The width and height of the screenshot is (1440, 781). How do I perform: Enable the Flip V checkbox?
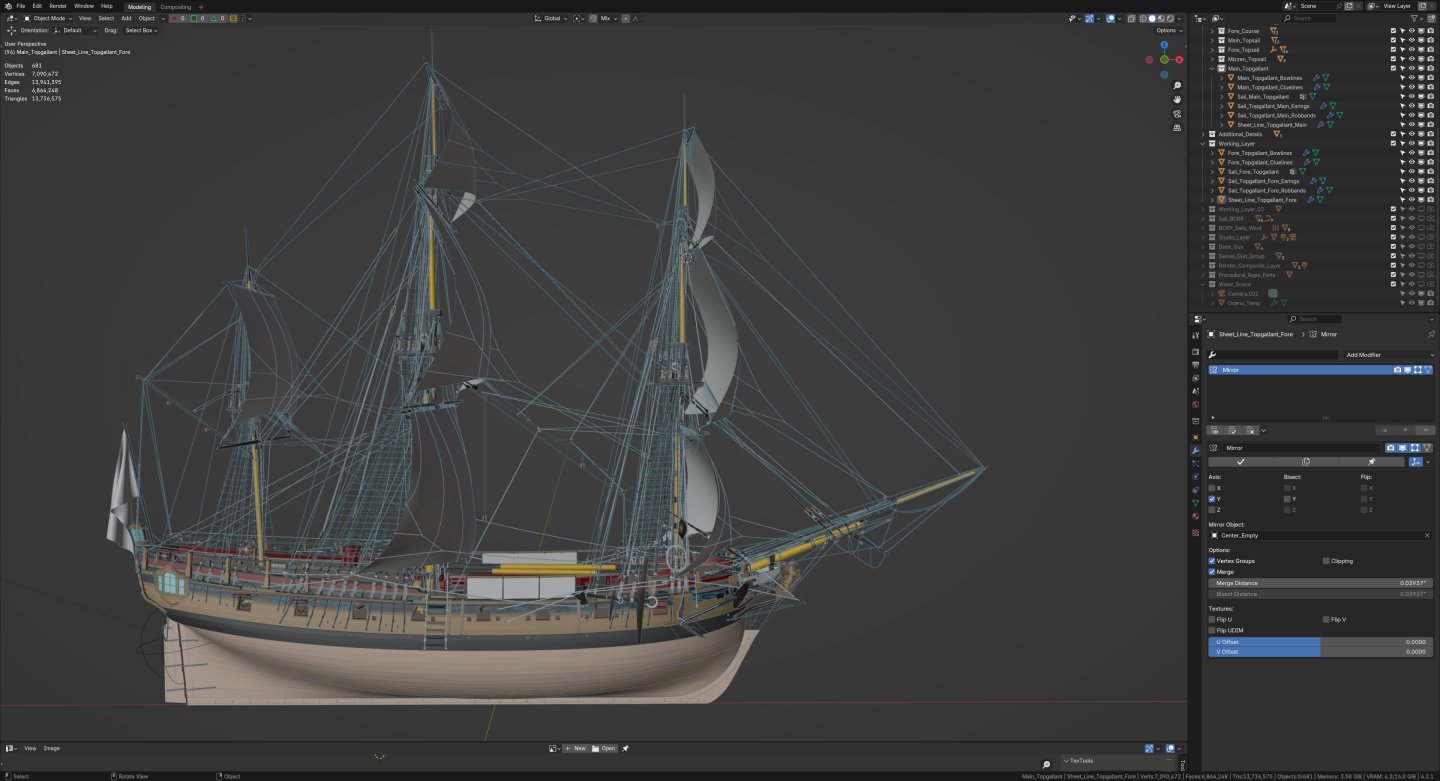pos(1326,620)
